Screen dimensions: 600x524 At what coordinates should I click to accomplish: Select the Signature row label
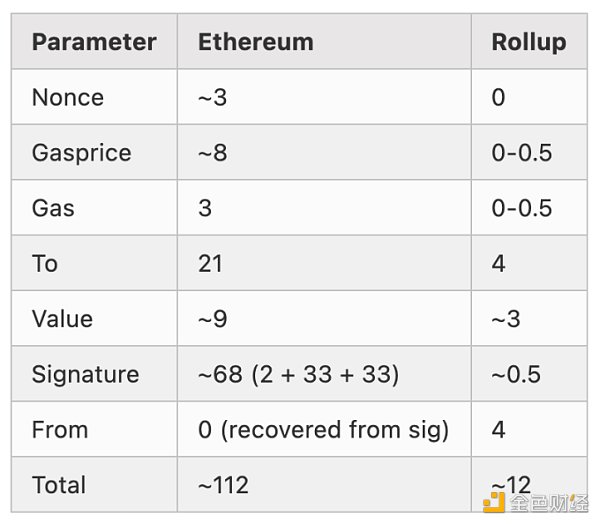(x=85, y=374)
